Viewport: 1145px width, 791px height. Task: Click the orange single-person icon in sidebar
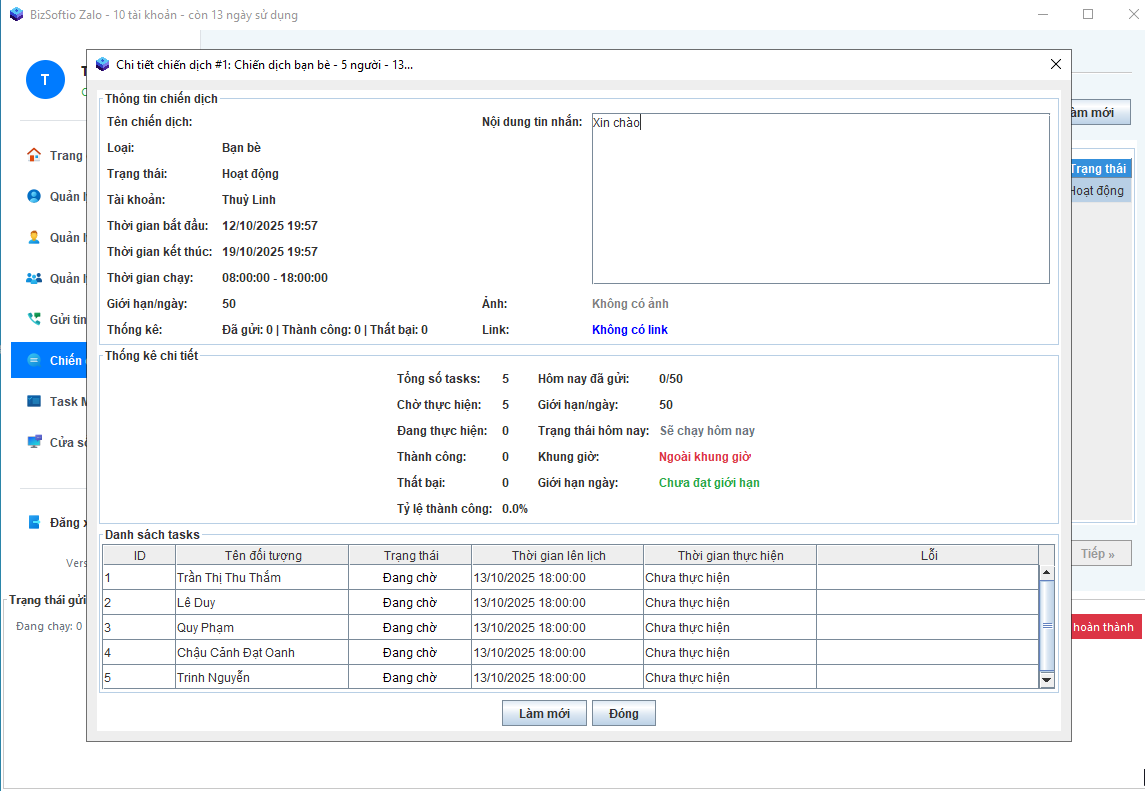(x=34, y=237)
